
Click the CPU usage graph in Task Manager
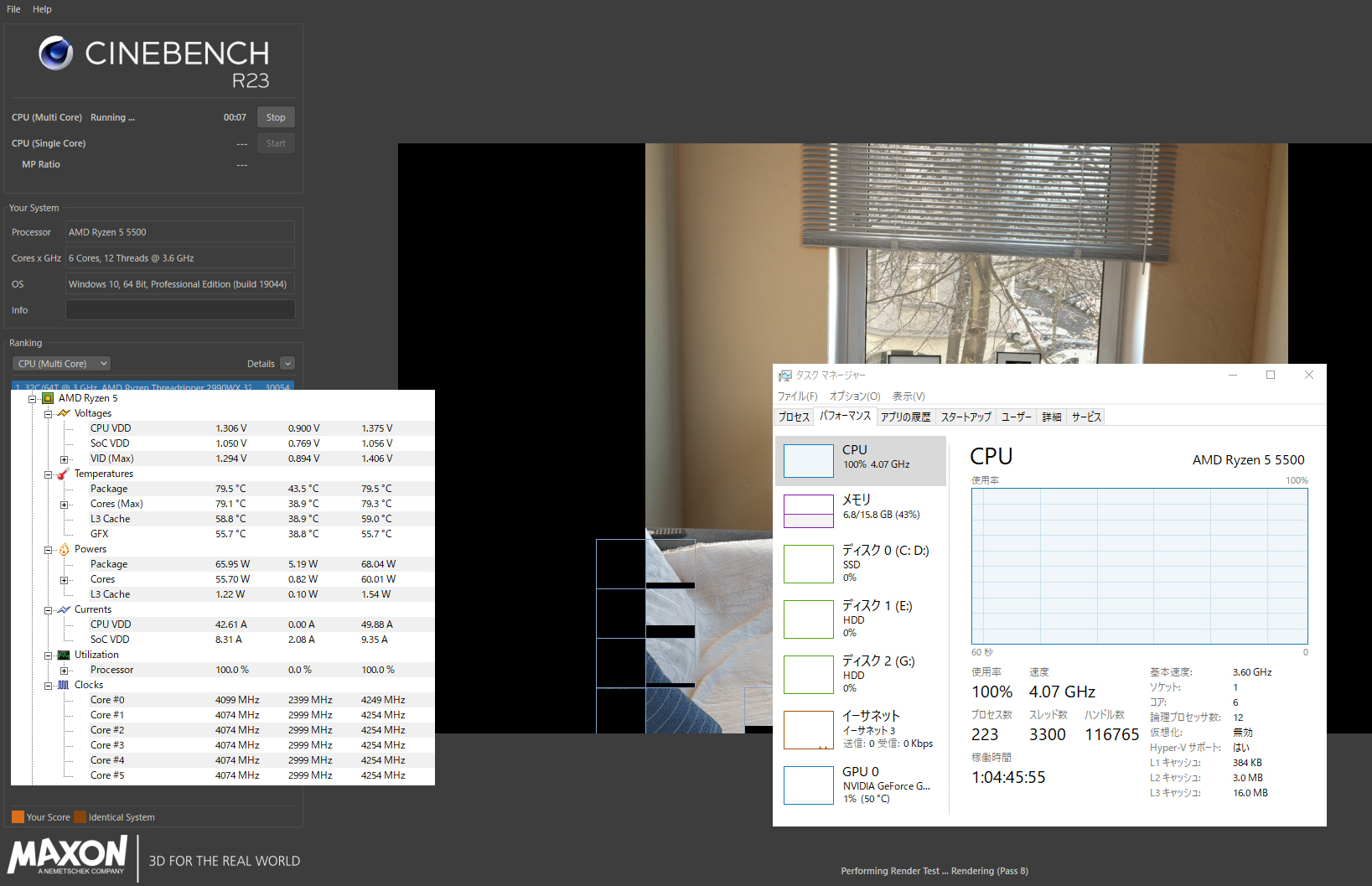point(1140,567)
